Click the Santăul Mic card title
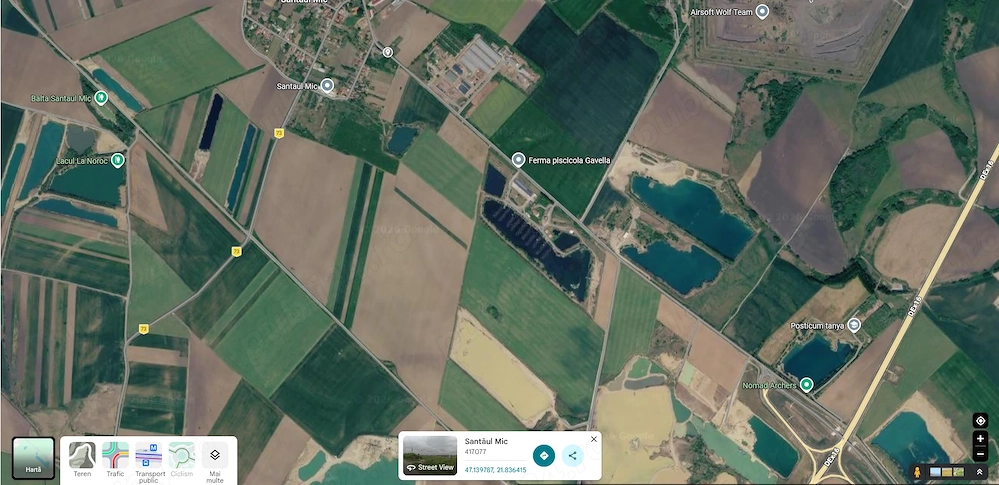The width and height of the screenshot is (999, 485). tap(486, 441)
